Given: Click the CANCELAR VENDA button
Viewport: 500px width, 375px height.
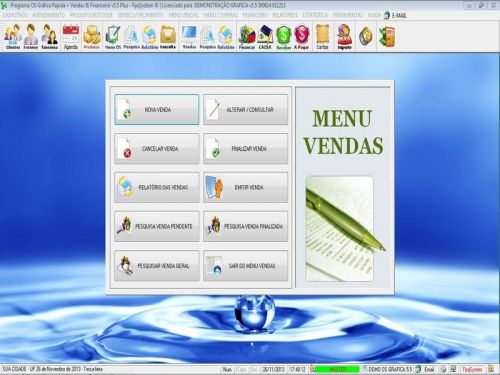Looking at the screenshot, I should pyautogui.click(x=157, y=149).
